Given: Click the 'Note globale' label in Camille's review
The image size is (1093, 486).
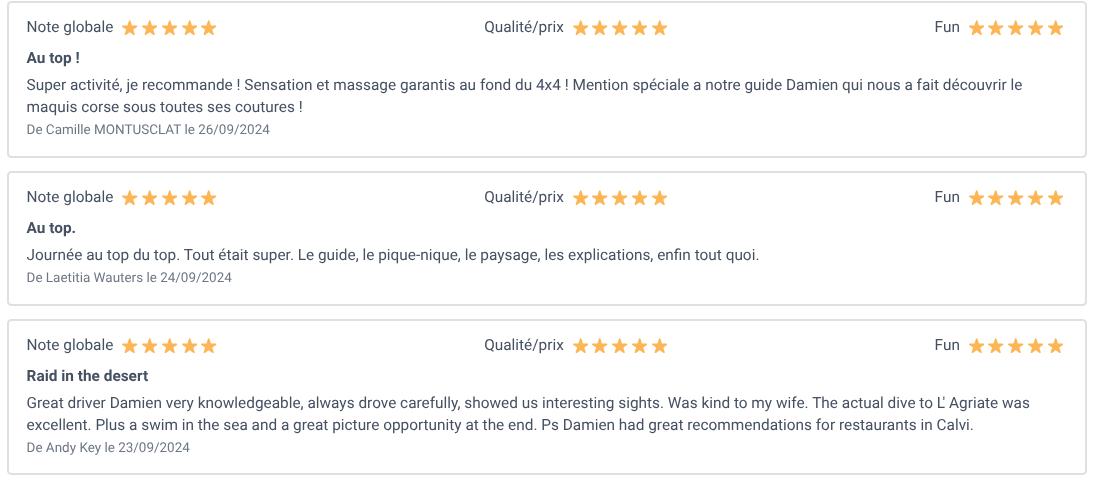Looking at the screenshot, I should [70, 27].
